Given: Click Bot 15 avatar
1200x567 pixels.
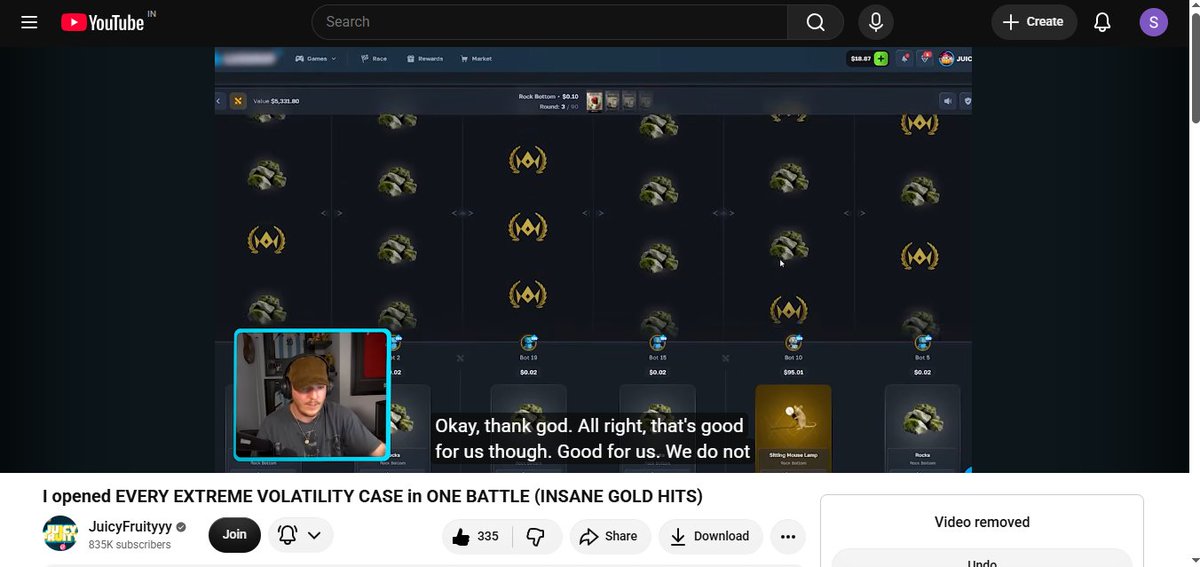Looking at the screenshot, I should tap(657, 343).
